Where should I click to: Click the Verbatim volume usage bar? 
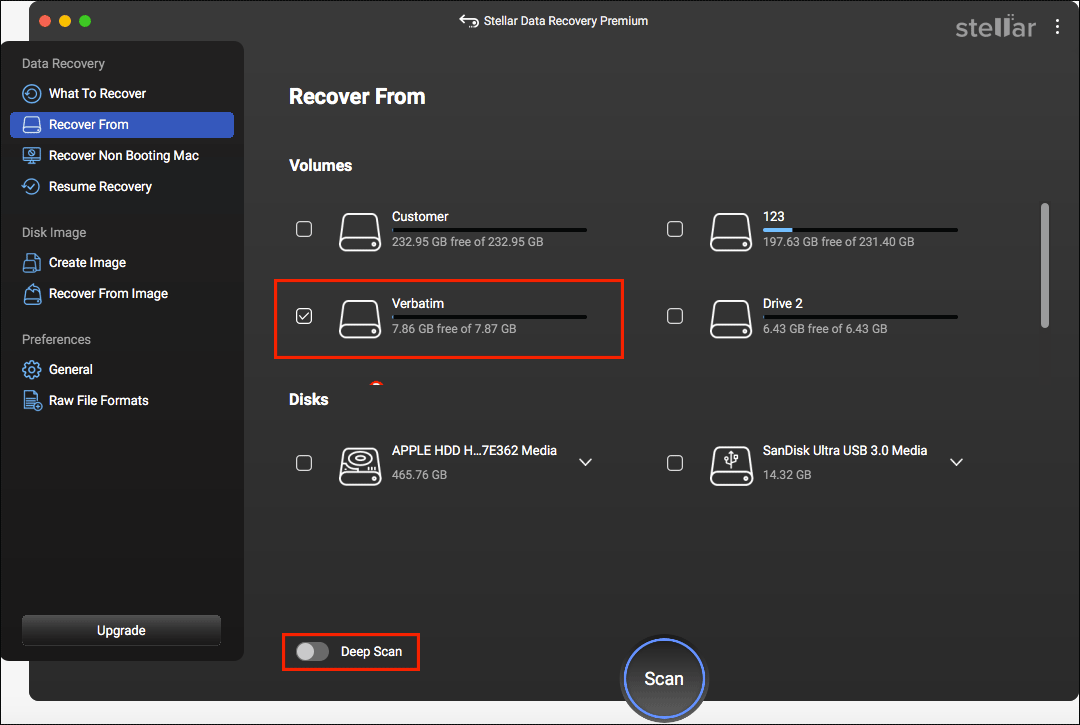click(x=489, y=317)
